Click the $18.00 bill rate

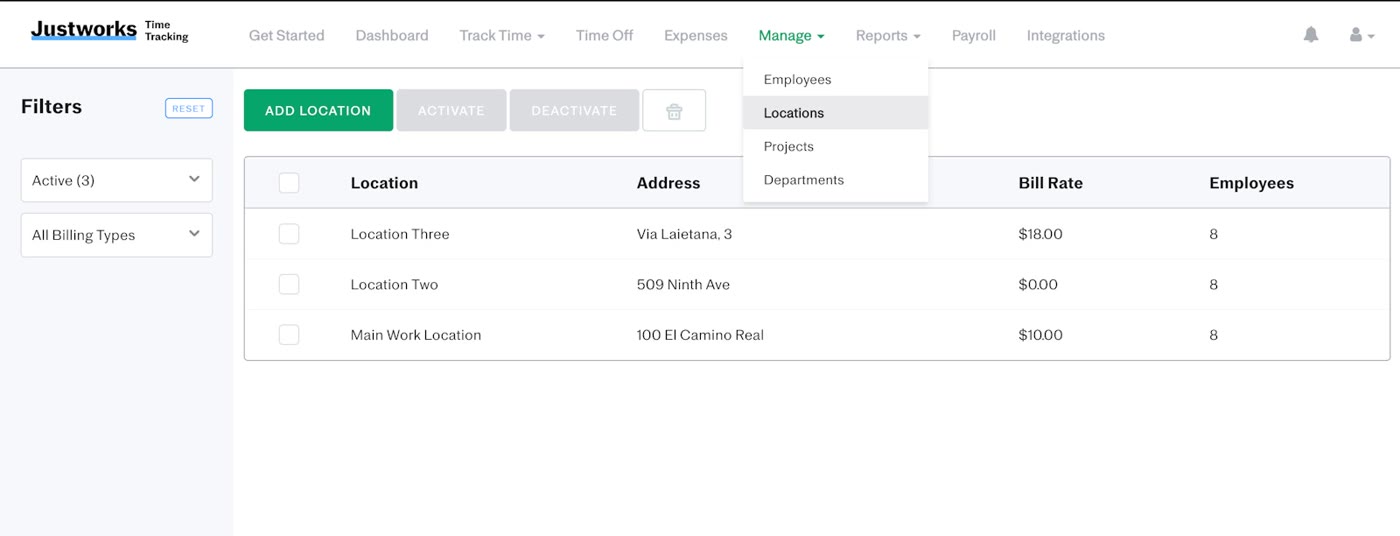pyautogui.click(x=1040, y=234)
